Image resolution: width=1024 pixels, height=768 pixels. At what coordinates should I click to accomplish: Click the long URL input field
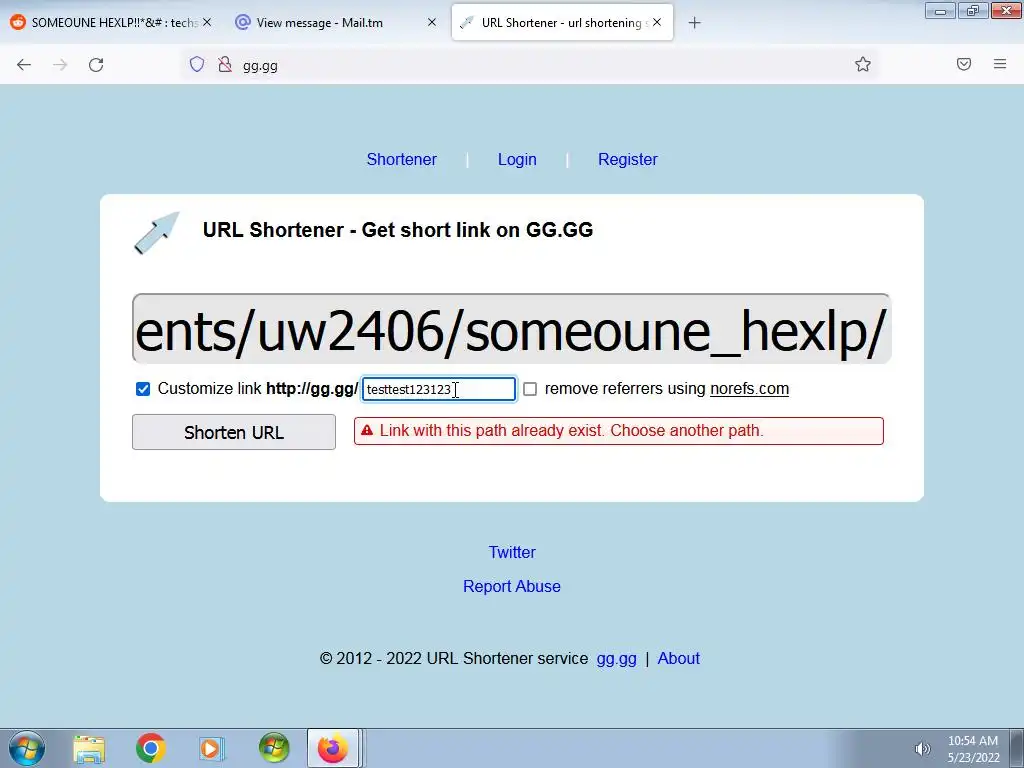tap(511, 328)
